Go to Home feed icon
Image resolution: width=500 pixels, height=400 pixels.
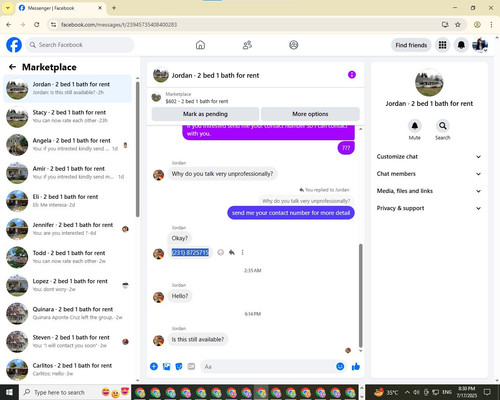pos(200,45)
